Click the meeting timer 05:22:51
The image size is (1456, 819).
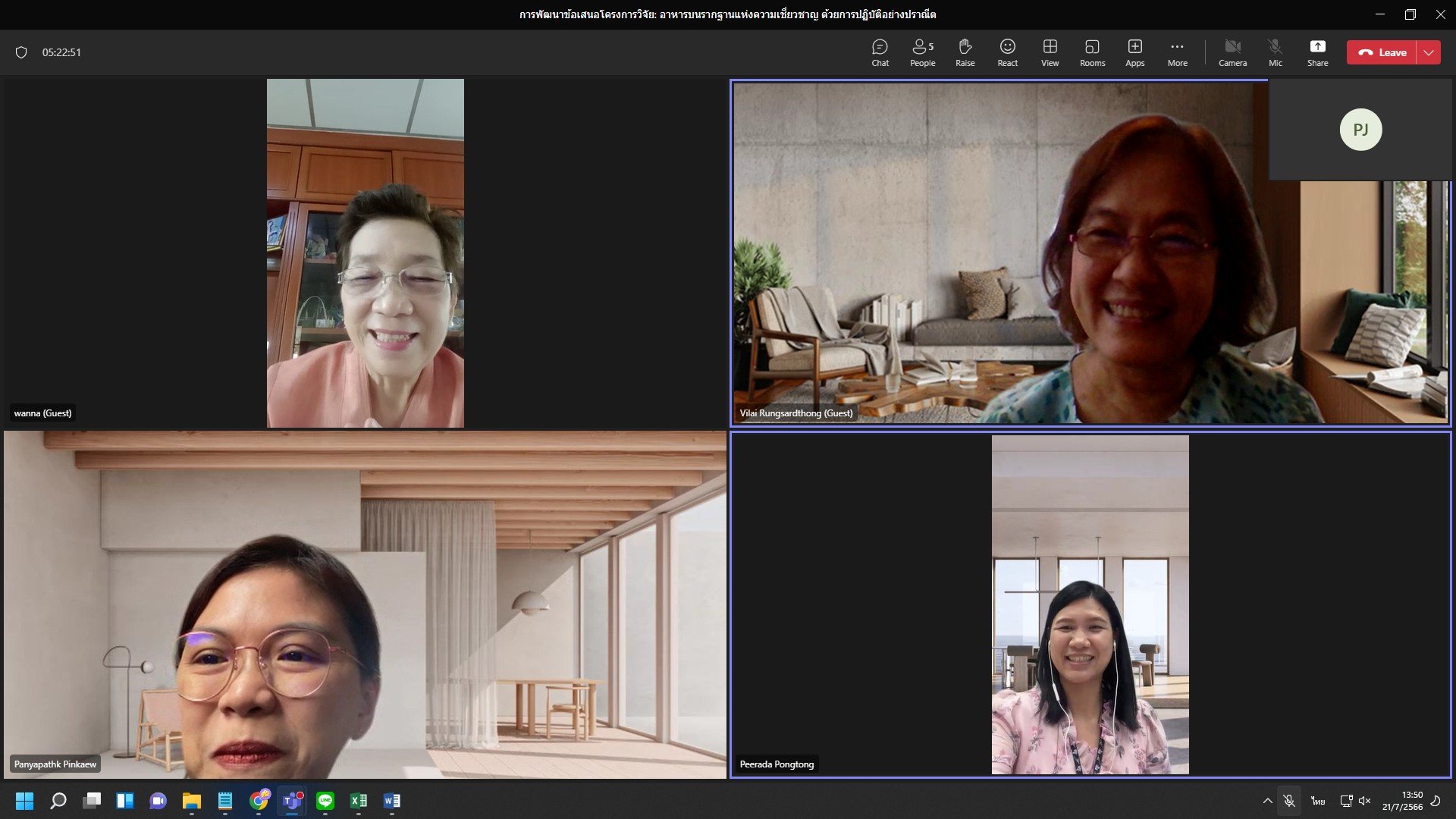61,52
